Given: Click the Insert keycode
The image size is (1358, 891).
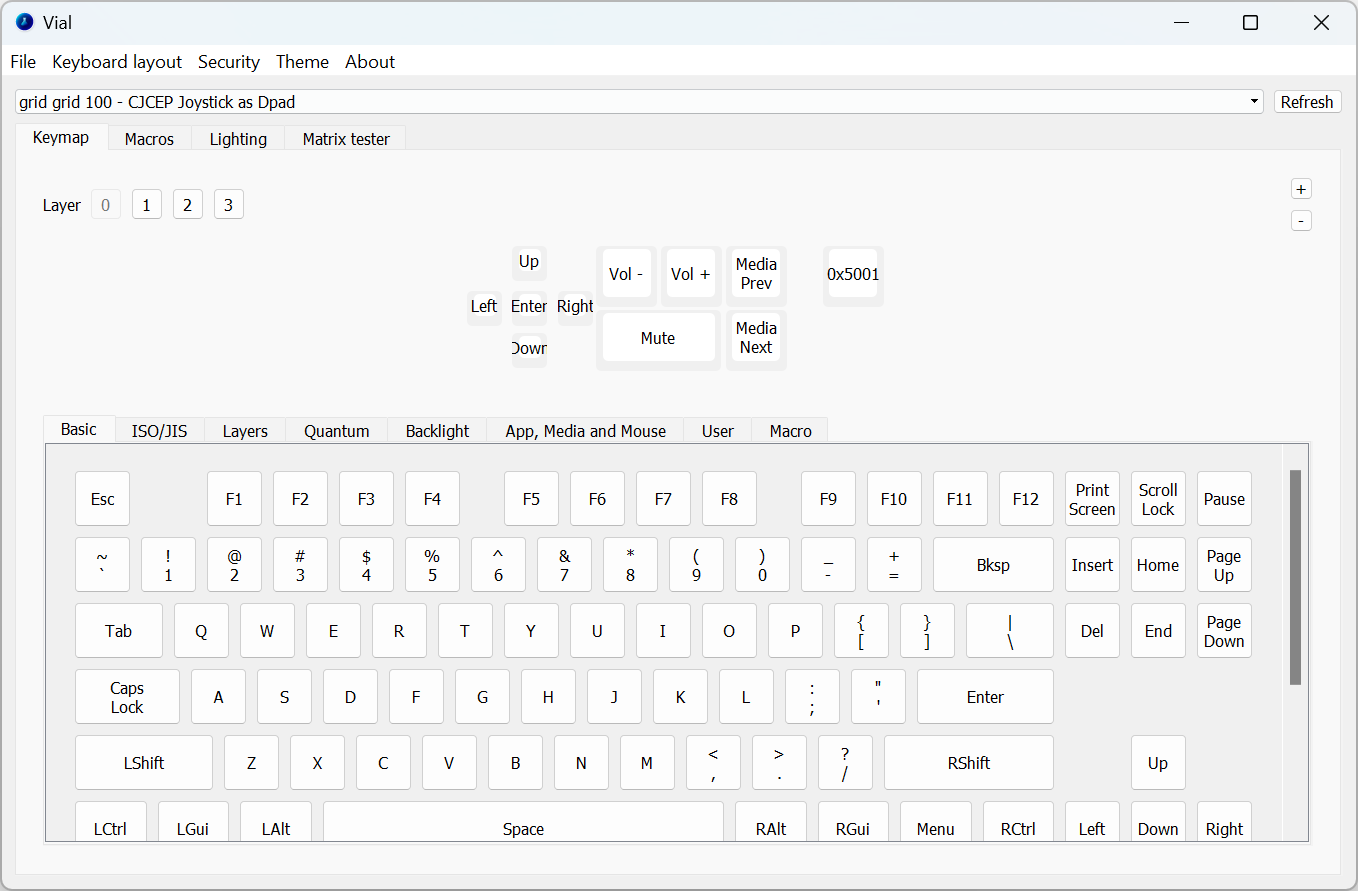Looking at the screenshot, I should [1092, 565].
